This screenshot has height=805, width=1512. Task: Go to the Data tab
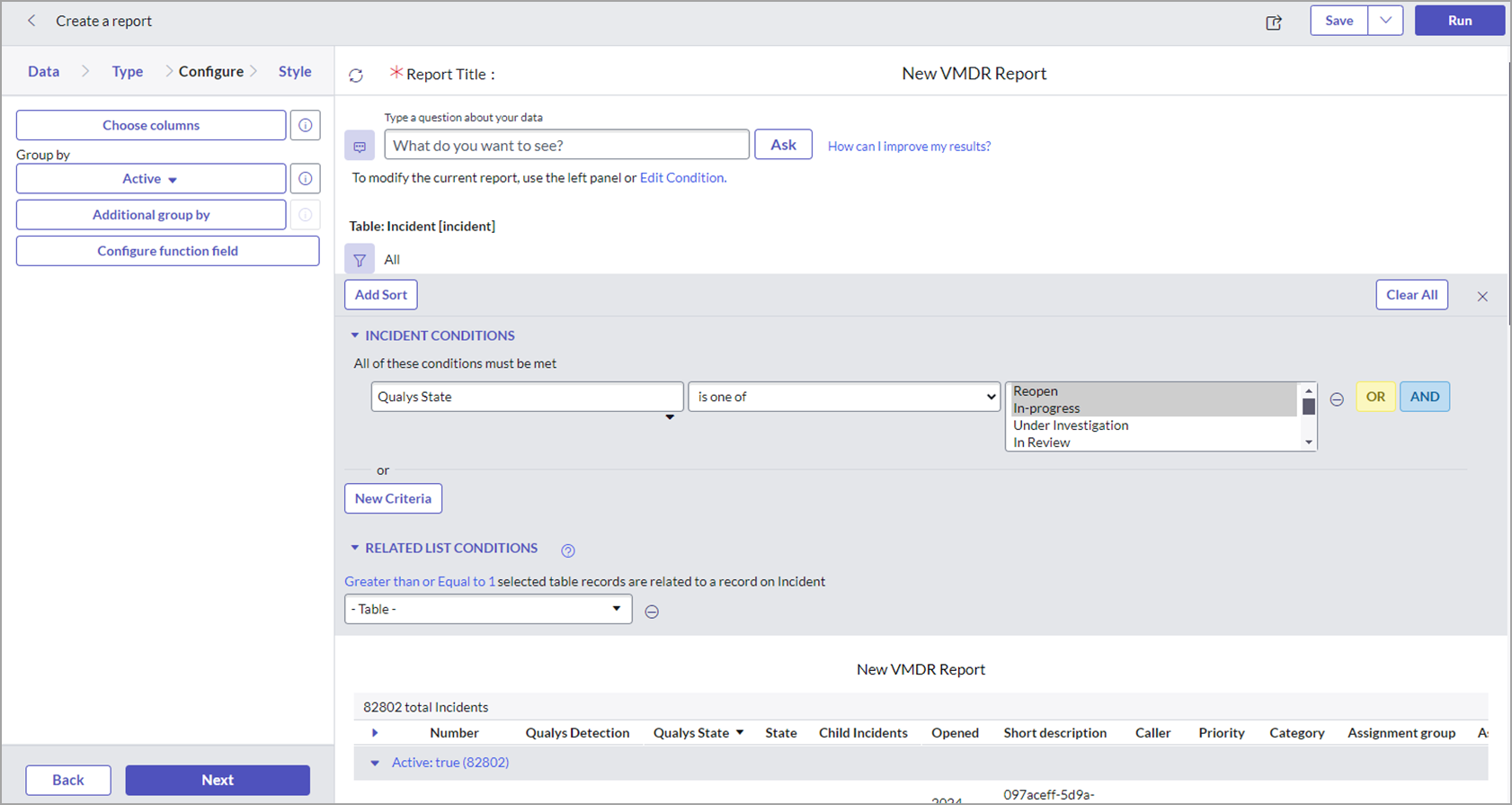point(43,72)
